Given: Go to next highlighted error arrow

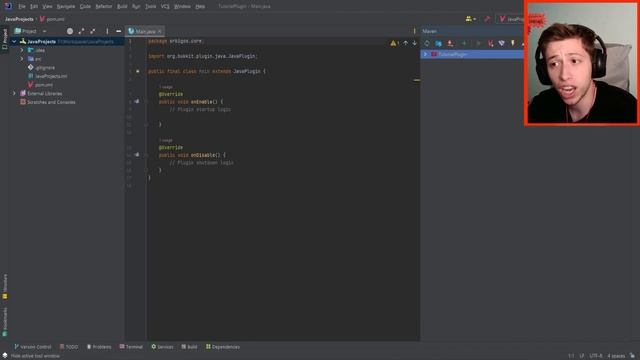Looking at the screenshot, I should point(414,43).
